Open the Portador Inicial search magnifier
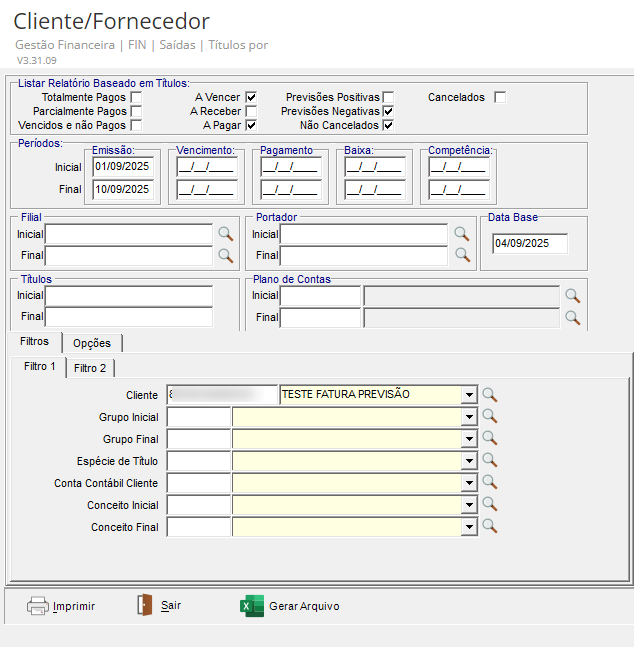This screenshot has height=647, width=634. click(462, 234)
